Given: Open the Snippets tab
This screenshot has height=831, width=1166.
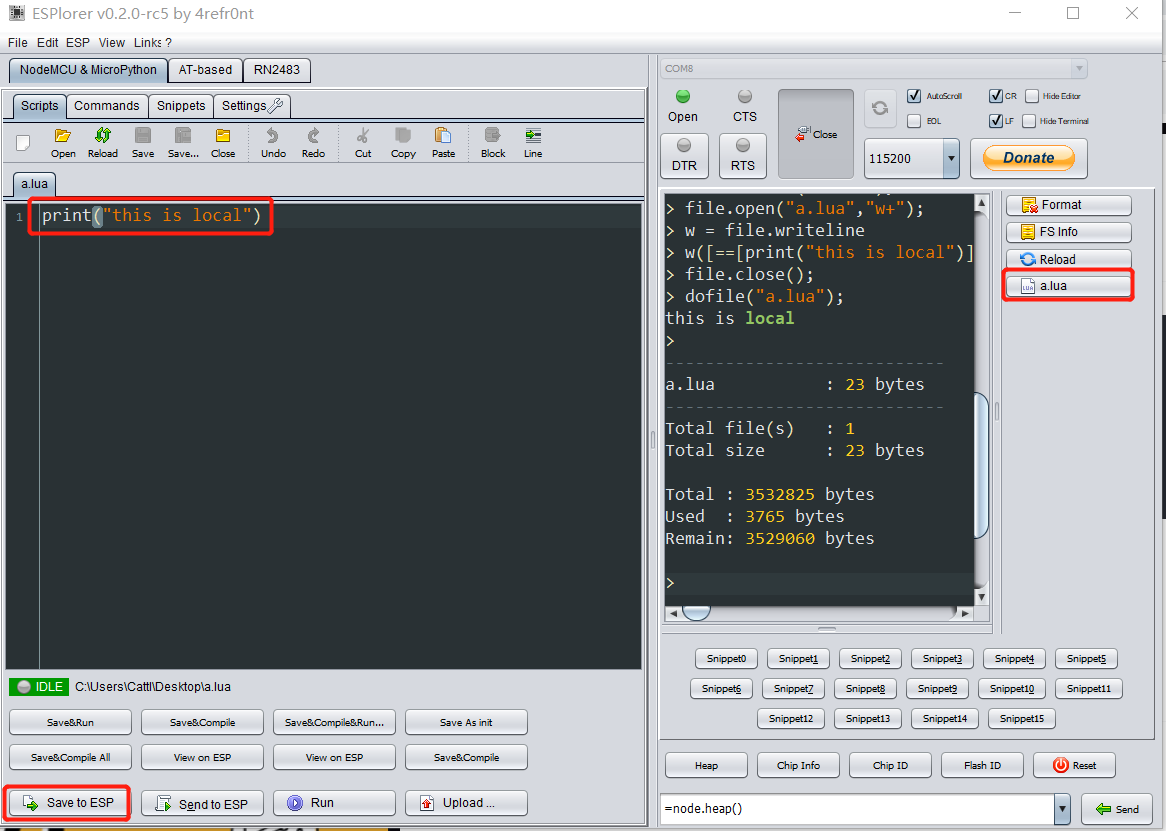Looking at the screenshot, I should (181, 106).
